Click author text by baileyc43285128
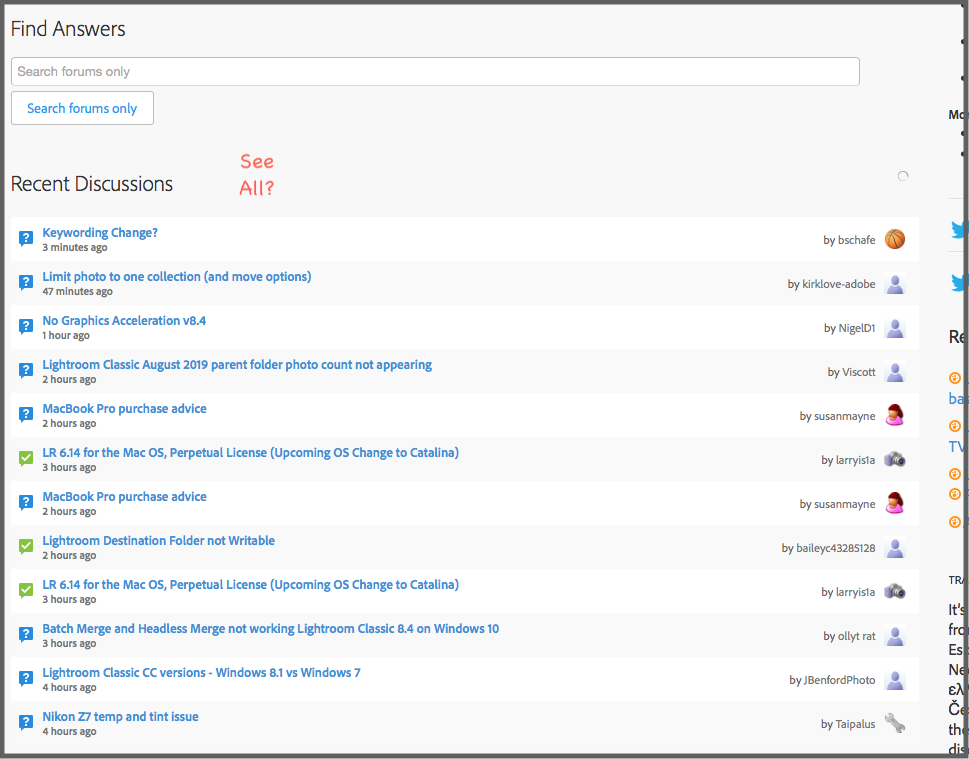 tap(829, 548)
